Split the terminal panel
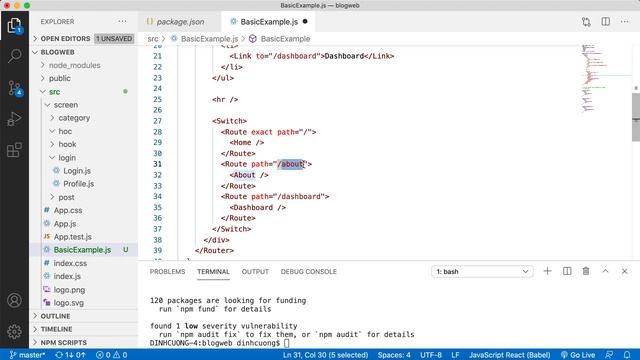Viewport: 640px width, 360px height. (567, 271)
